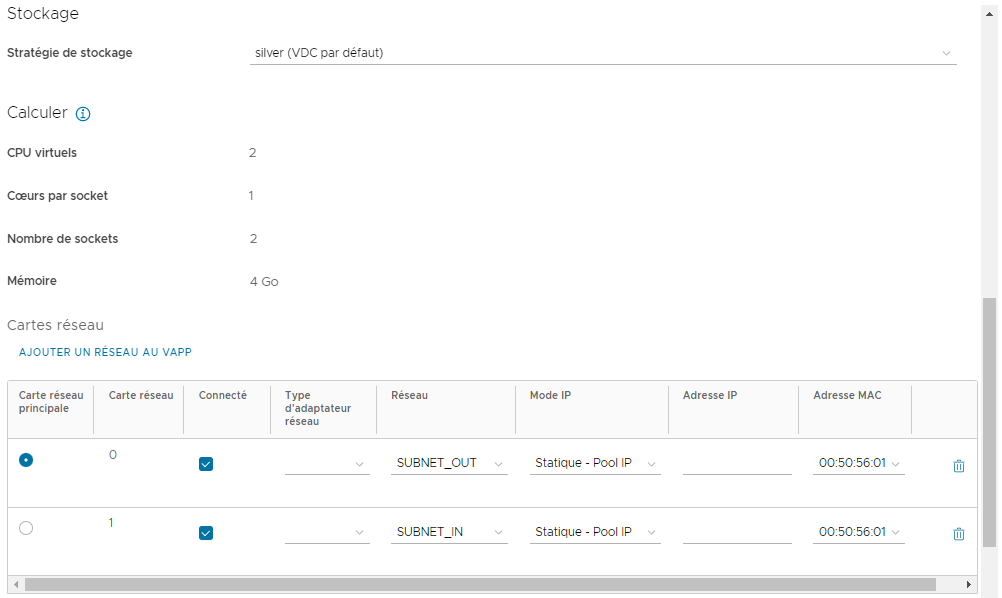Click the horizontal scrollbar thumb
This screenshot has width=1002, height=598.
[480, 585]
